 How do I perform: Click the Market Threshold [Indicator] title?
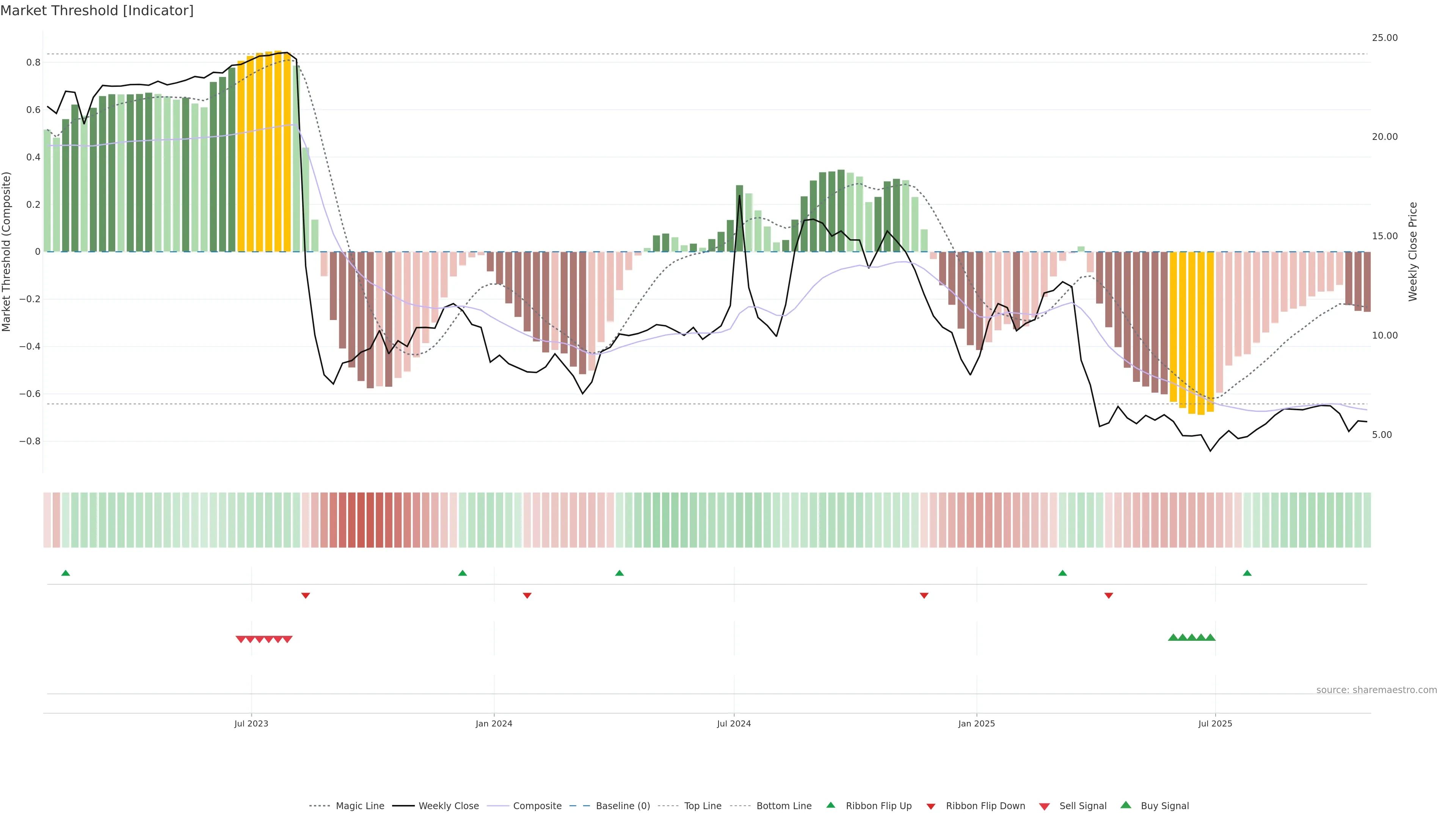97,11
